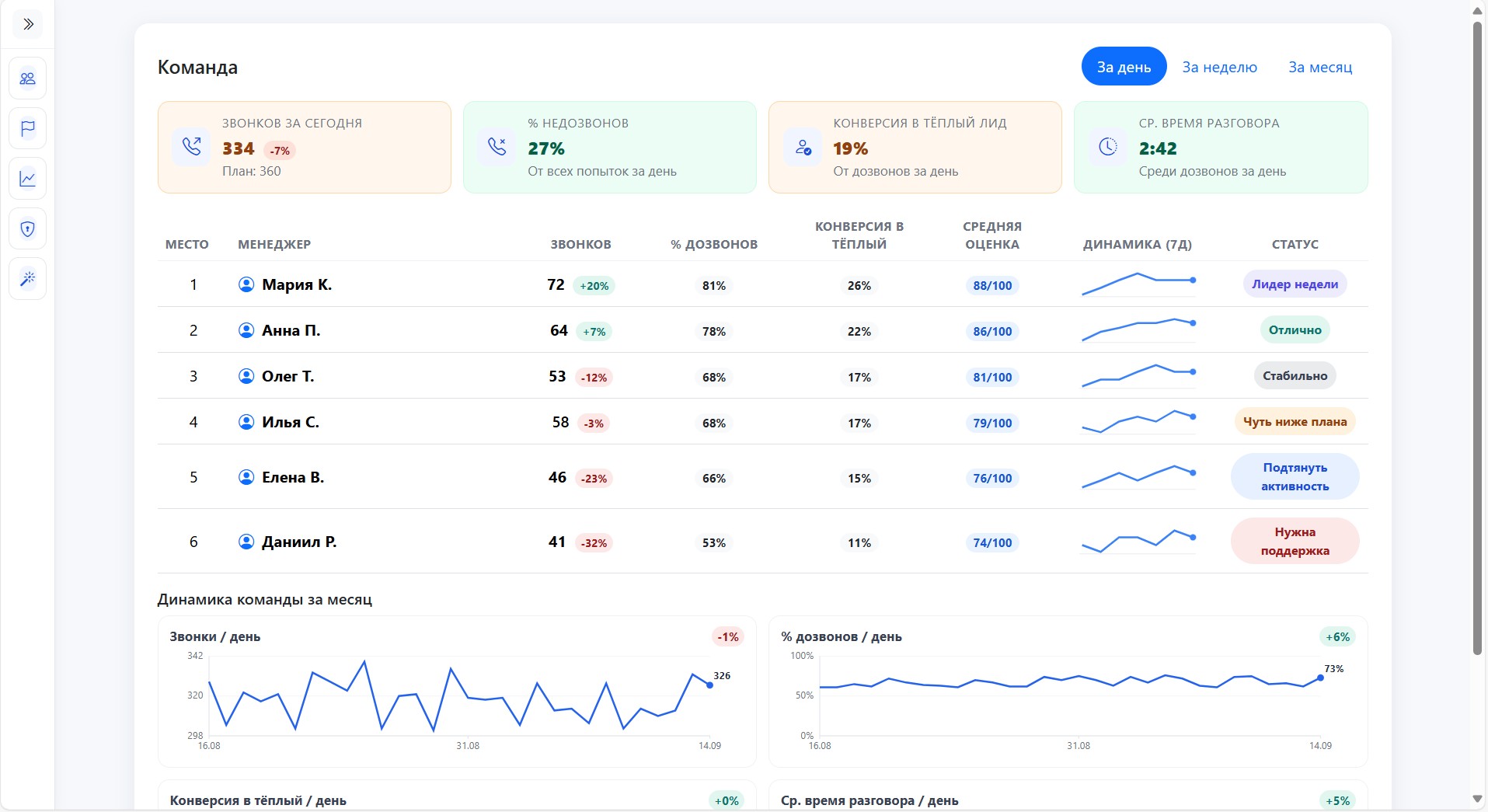Click the Подтянуть активность status badge
The image size is (1488, 812).
click(x=1295, y=477)
